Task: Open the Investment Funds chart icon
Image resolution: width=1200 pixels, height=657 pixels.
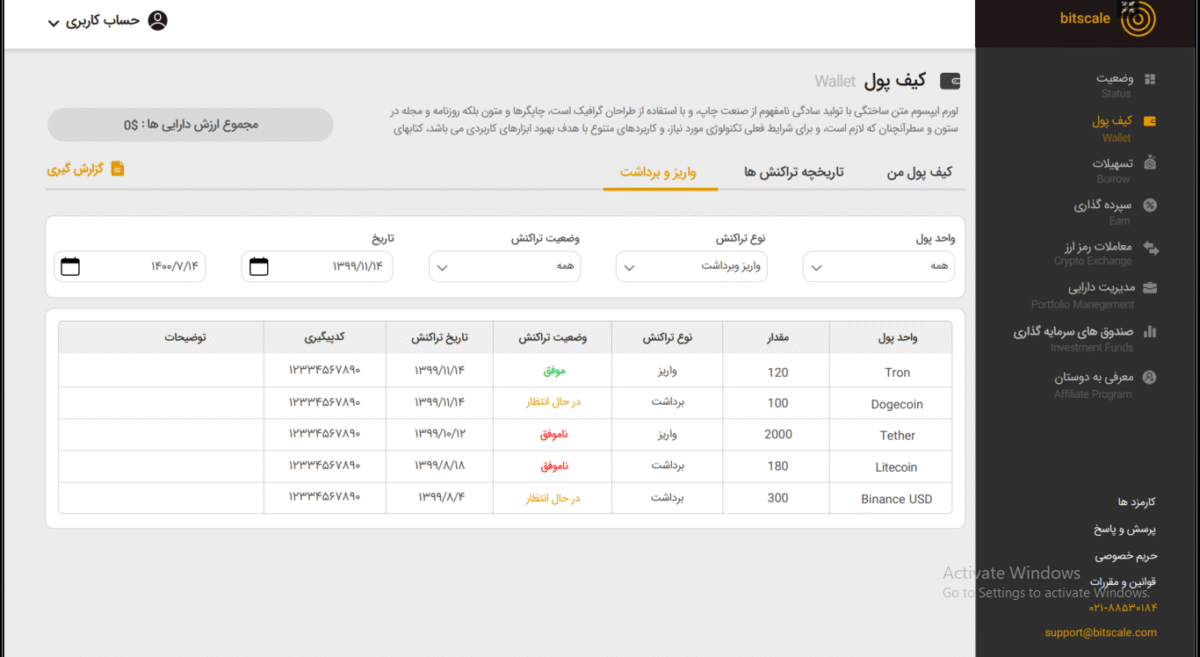Action: 1149,332
